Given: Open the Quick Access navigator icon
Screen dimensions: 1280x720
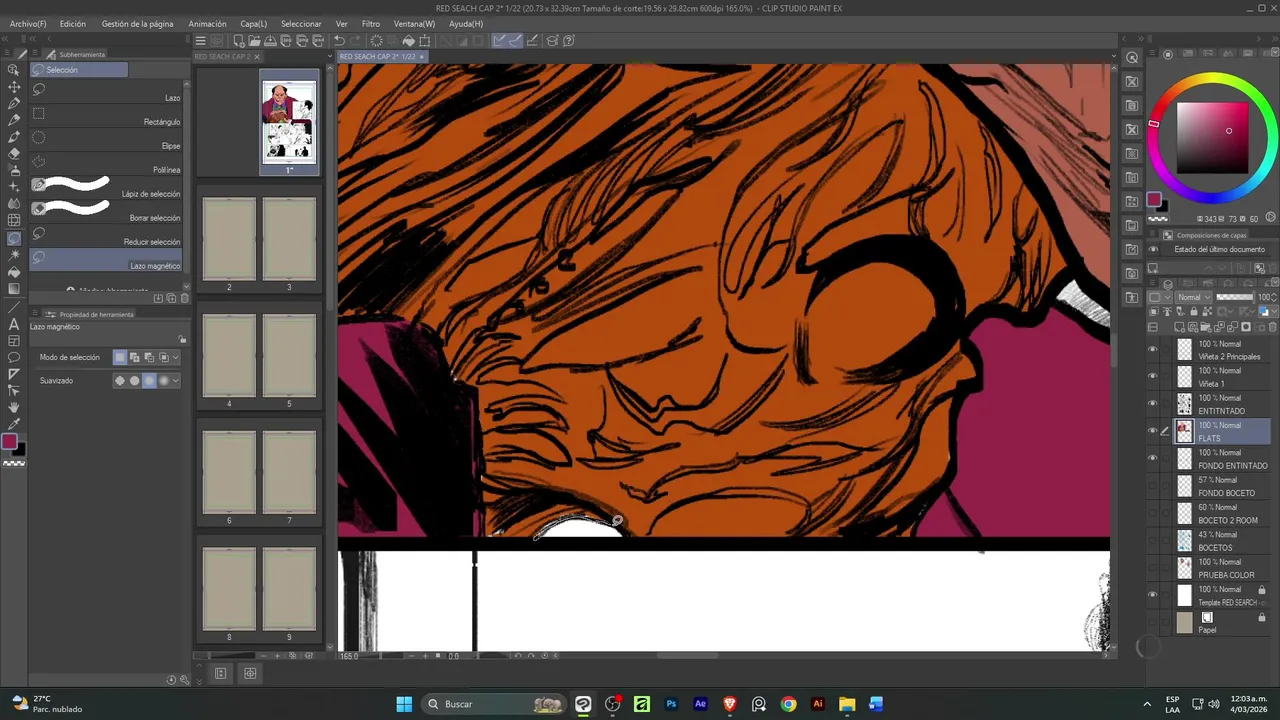Looking at the screenshot, I should tap(1131, 58).
